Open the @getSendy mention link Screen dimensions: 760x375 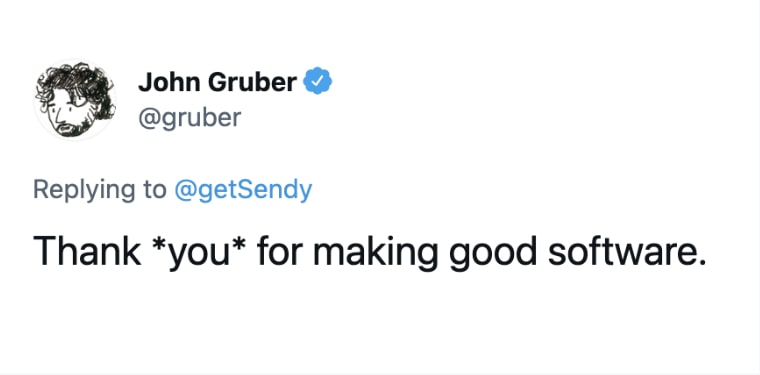(x=243, y=190)
